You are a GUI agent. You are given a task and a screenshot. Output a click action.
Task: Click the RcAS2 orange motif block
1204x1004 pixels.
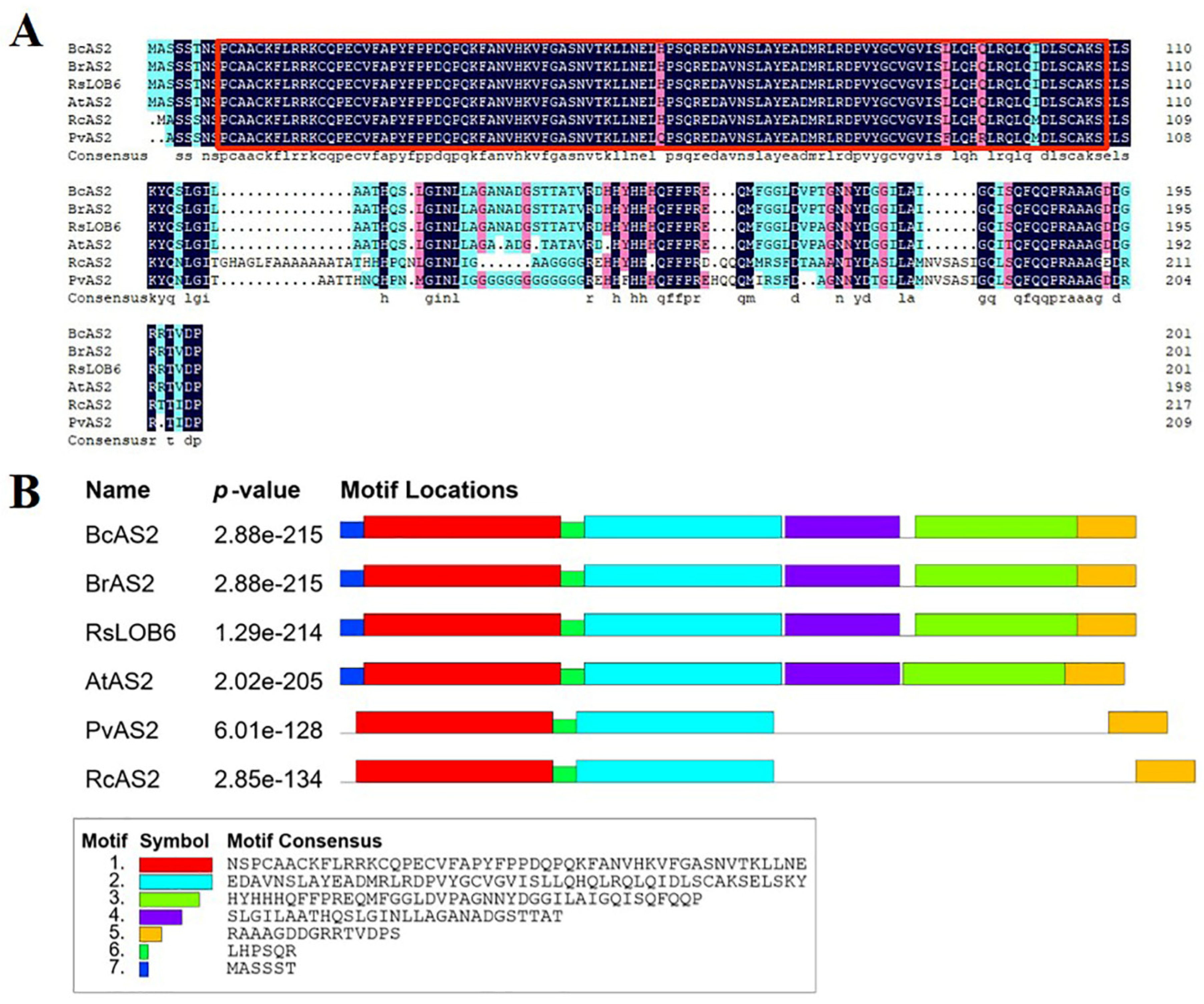coord(1165,771)
